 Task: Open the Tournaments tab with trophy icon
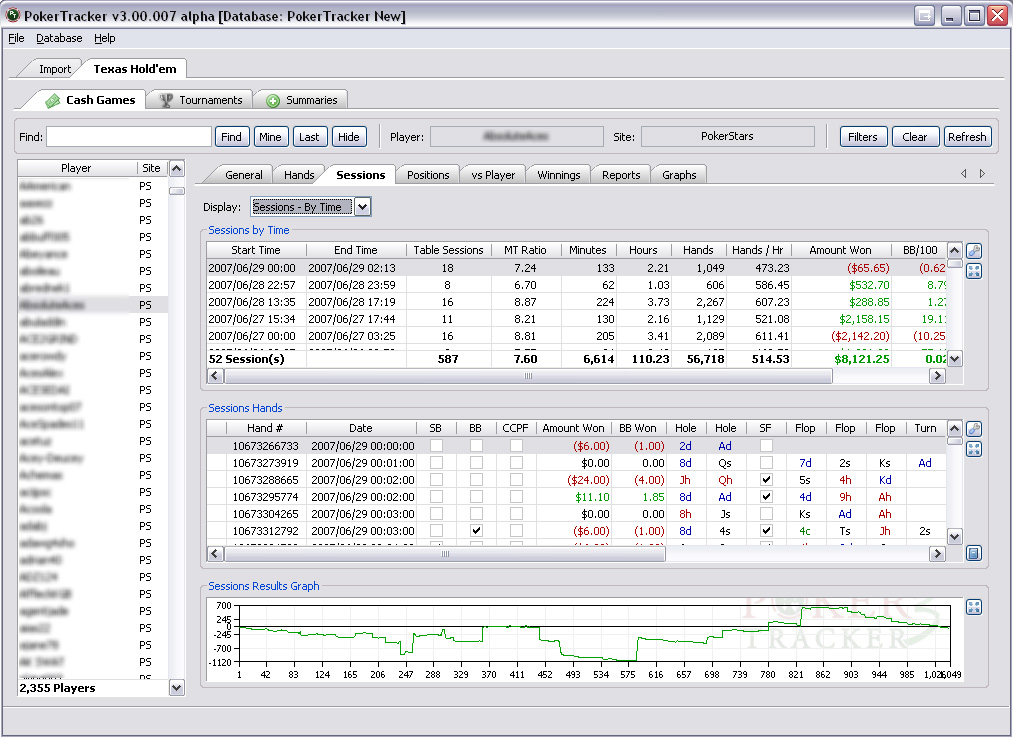pyautogui.click(x=202, y=100)
